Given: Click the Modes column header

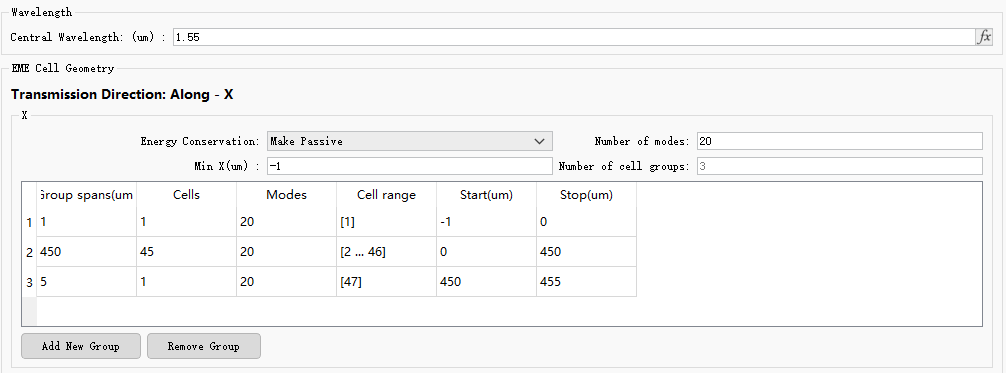Looking at the screenshot, I should coord(286,195).
